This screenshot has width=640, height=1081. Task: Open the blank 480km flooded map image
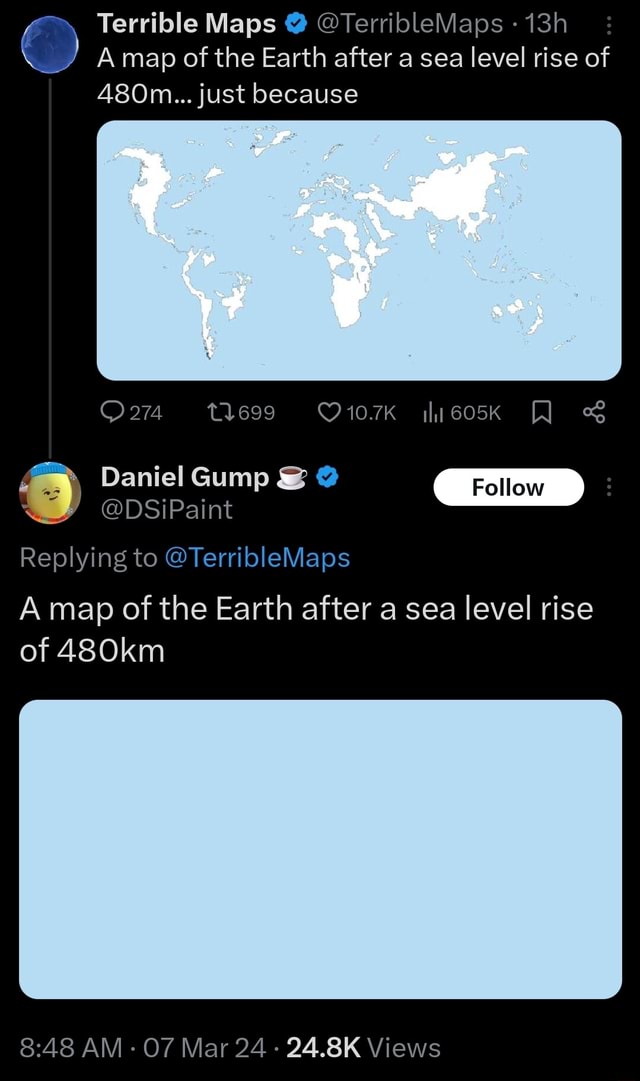click(x=320, y=845)
